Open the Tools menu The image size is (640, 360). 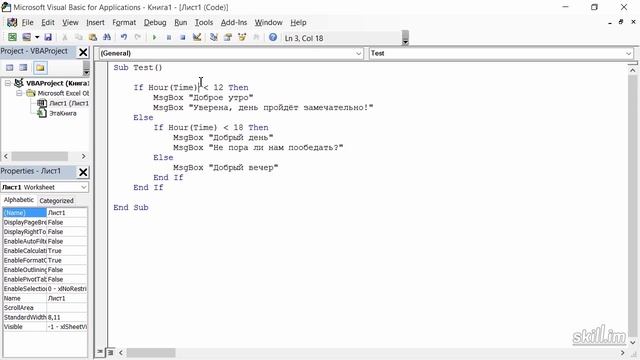click(204, 22)
